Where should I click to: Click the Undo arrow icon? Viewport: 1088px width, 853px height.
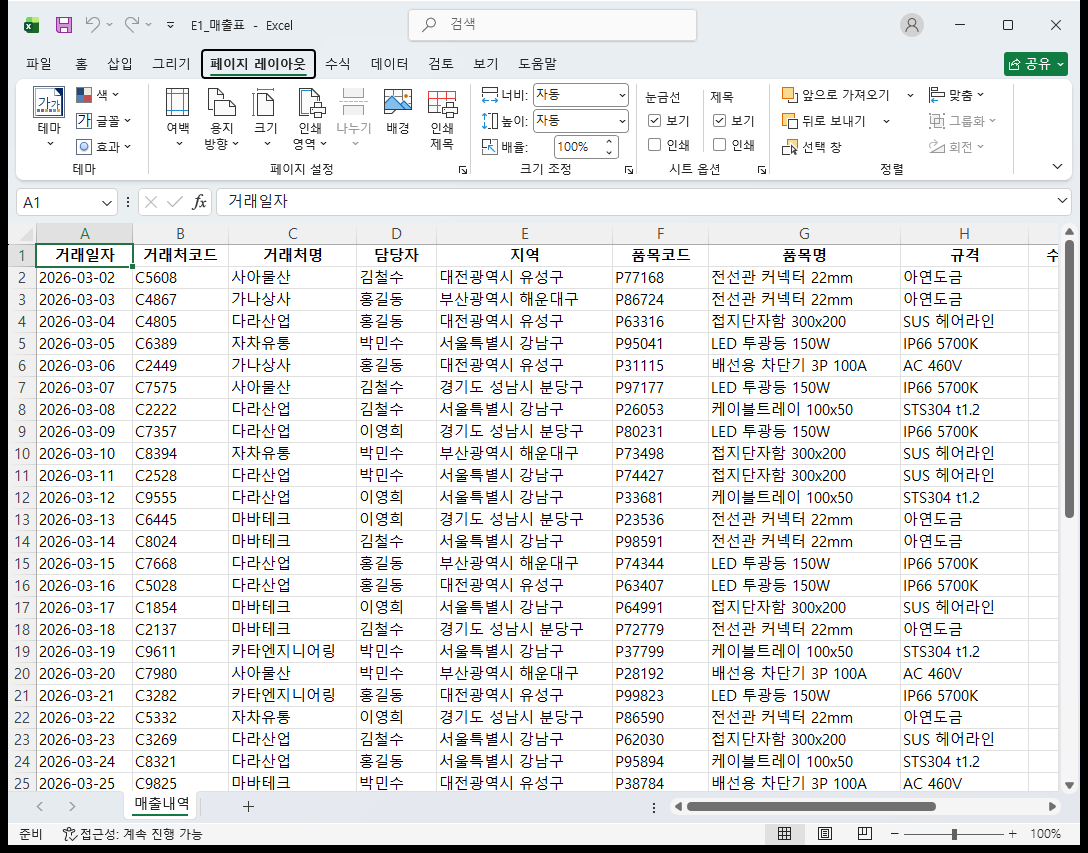pos(92,25)
